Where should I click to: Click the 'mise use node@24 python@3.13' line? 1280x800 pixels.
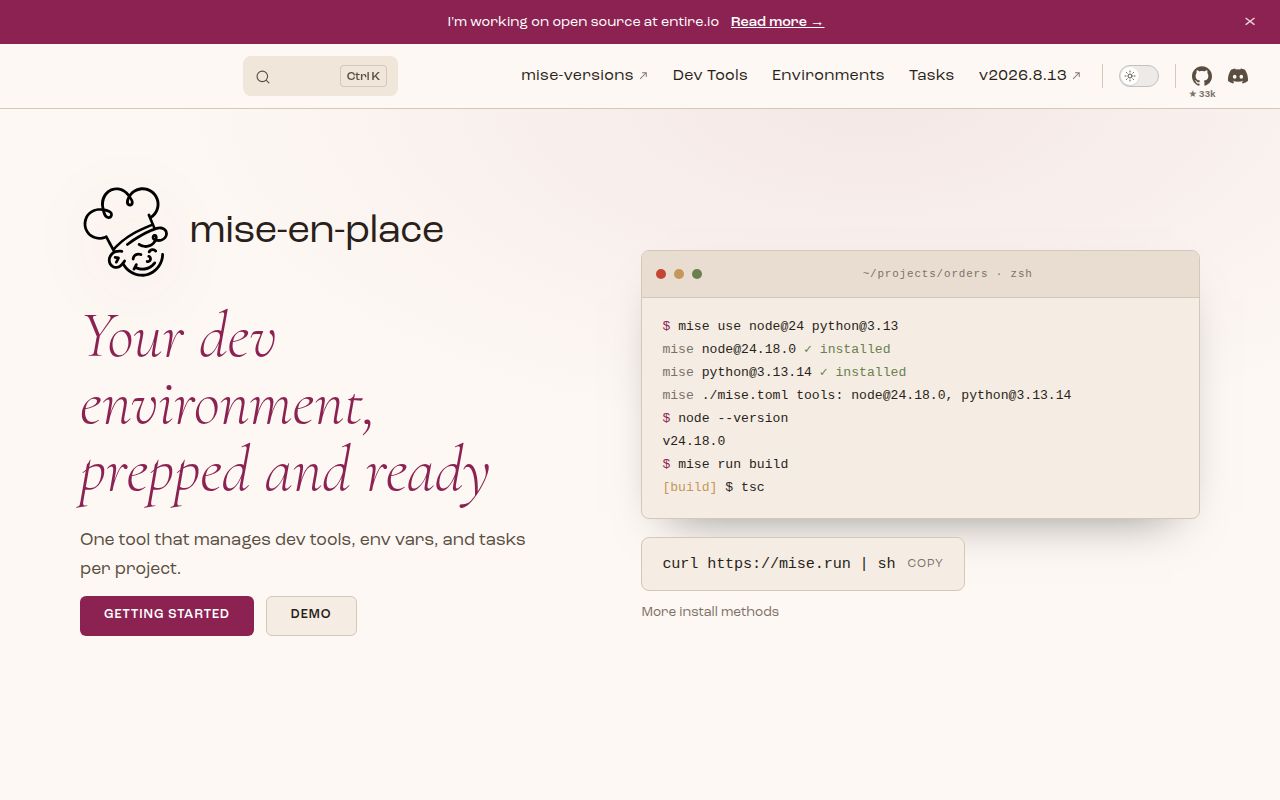coord(780,326)
